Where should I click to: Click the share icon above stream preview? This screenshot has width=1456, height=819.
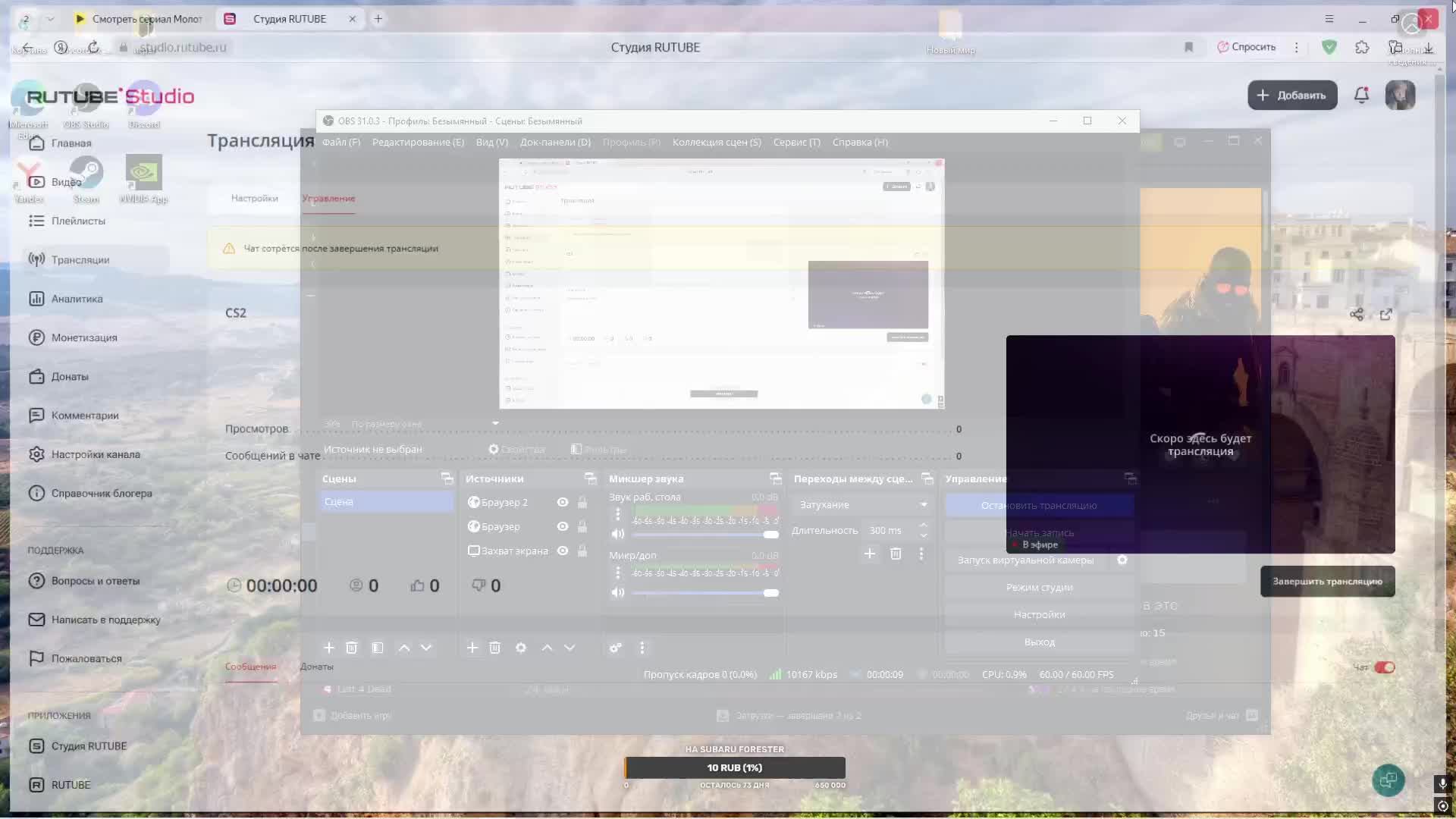click(x=1357, y=314)
